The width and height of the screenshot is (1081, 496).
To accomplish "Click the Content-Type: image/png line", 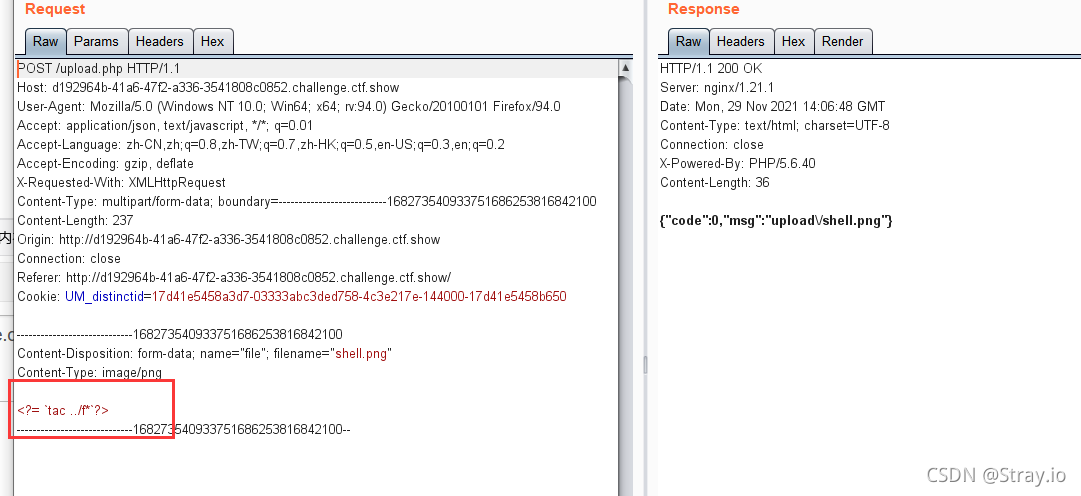I will click(x=90, y=373).
